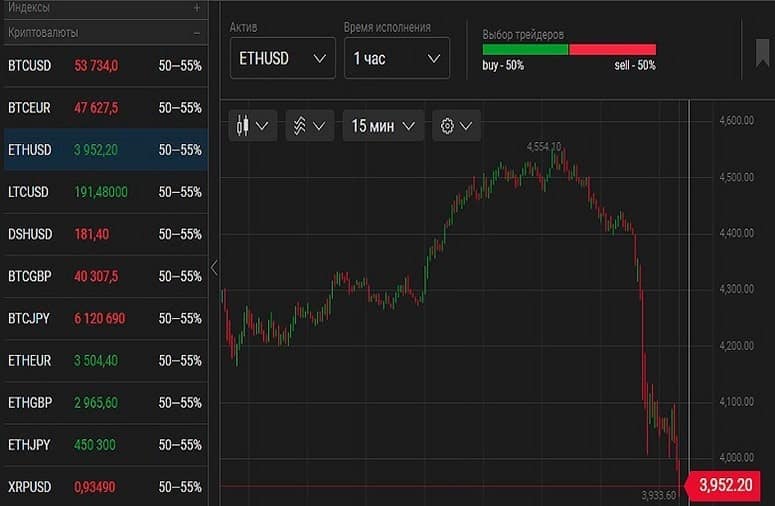Open the chart indicators menu

308,126
